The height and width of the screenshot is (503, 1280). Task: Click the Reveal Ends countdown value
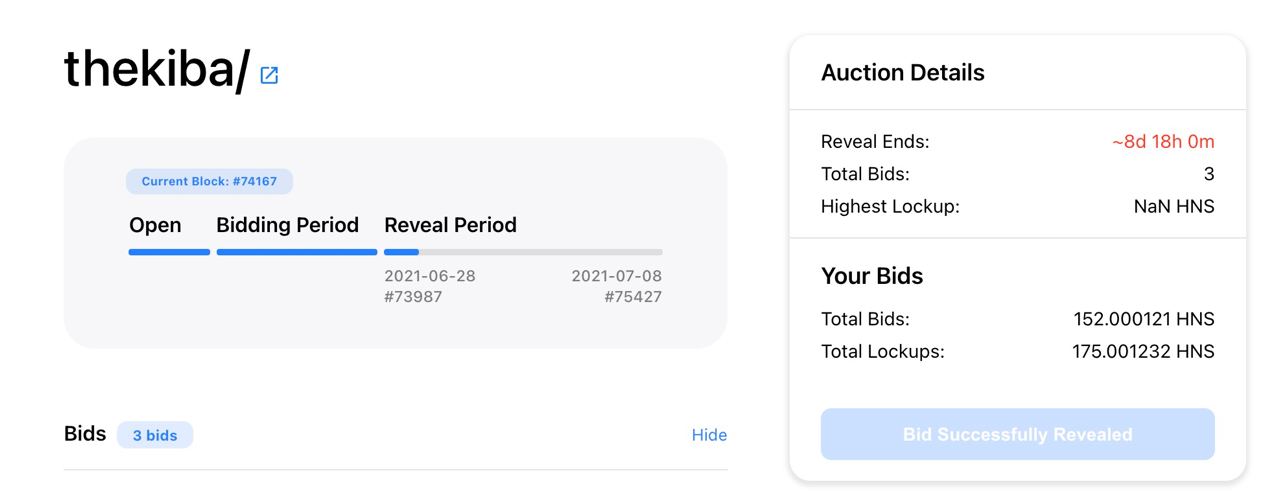(x=1163, y=142)
